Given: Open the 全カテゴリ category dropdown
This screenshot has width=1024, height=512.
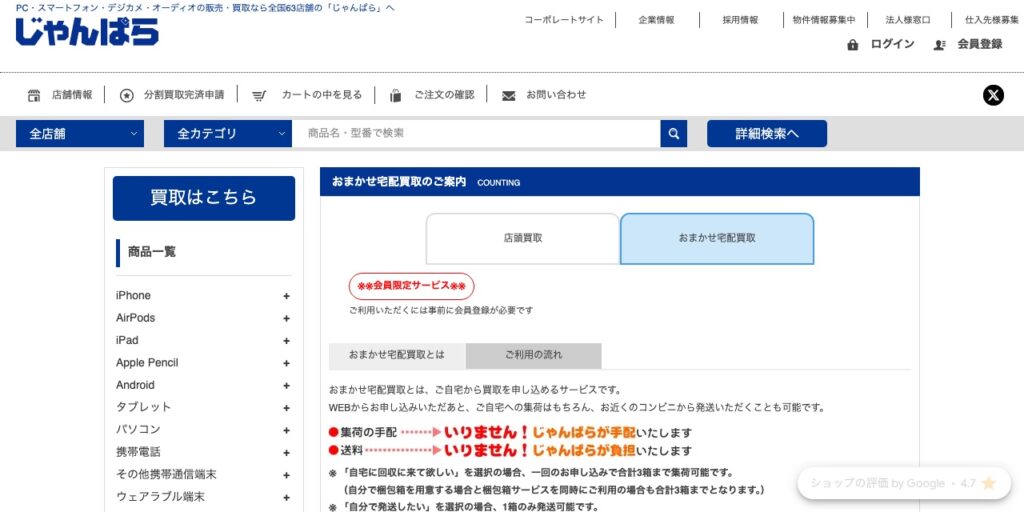Looking at the screenshot, I should tap(227, 133).
